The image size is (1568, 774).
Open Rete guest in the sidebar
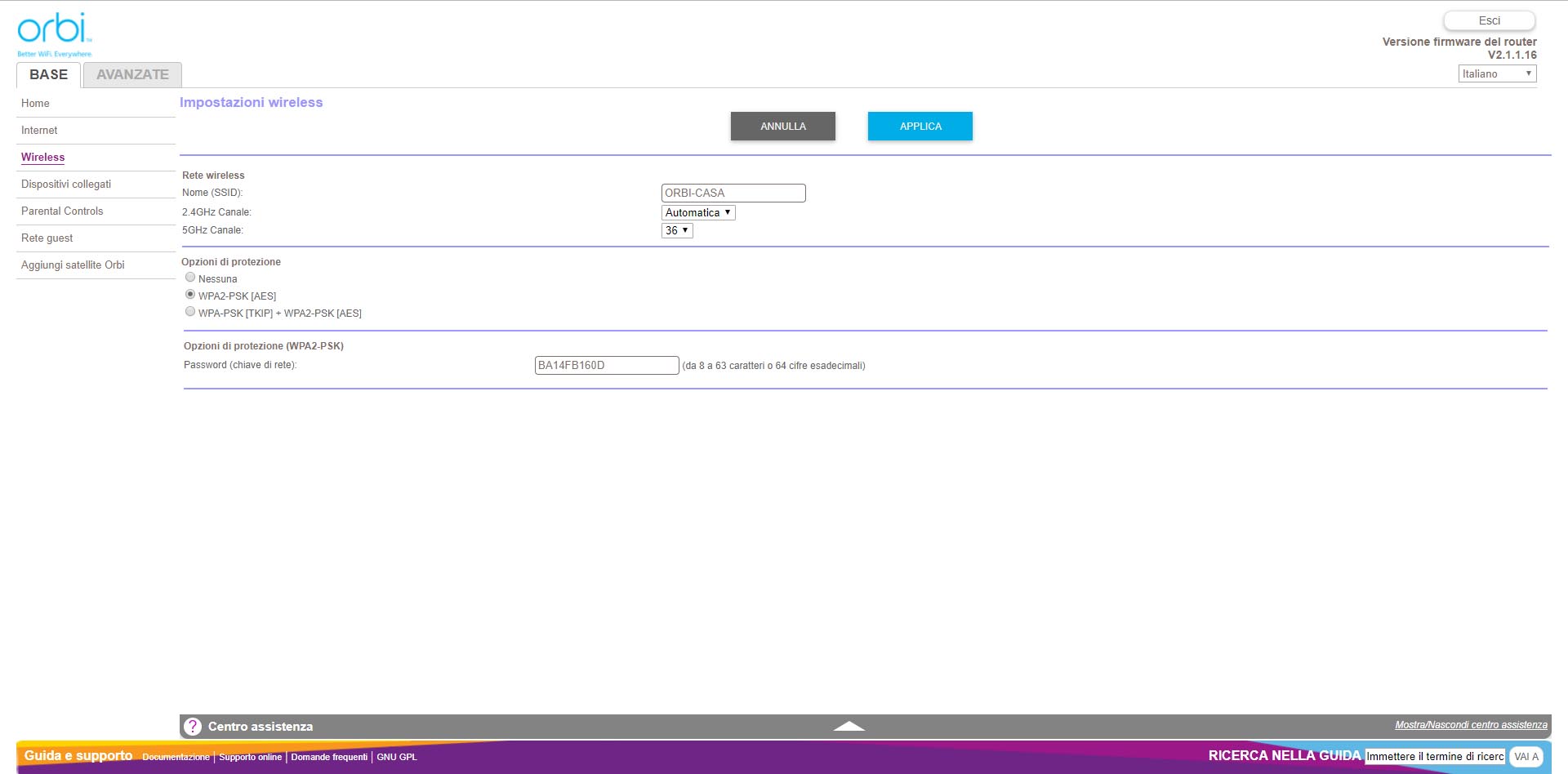tap(47, 238)
